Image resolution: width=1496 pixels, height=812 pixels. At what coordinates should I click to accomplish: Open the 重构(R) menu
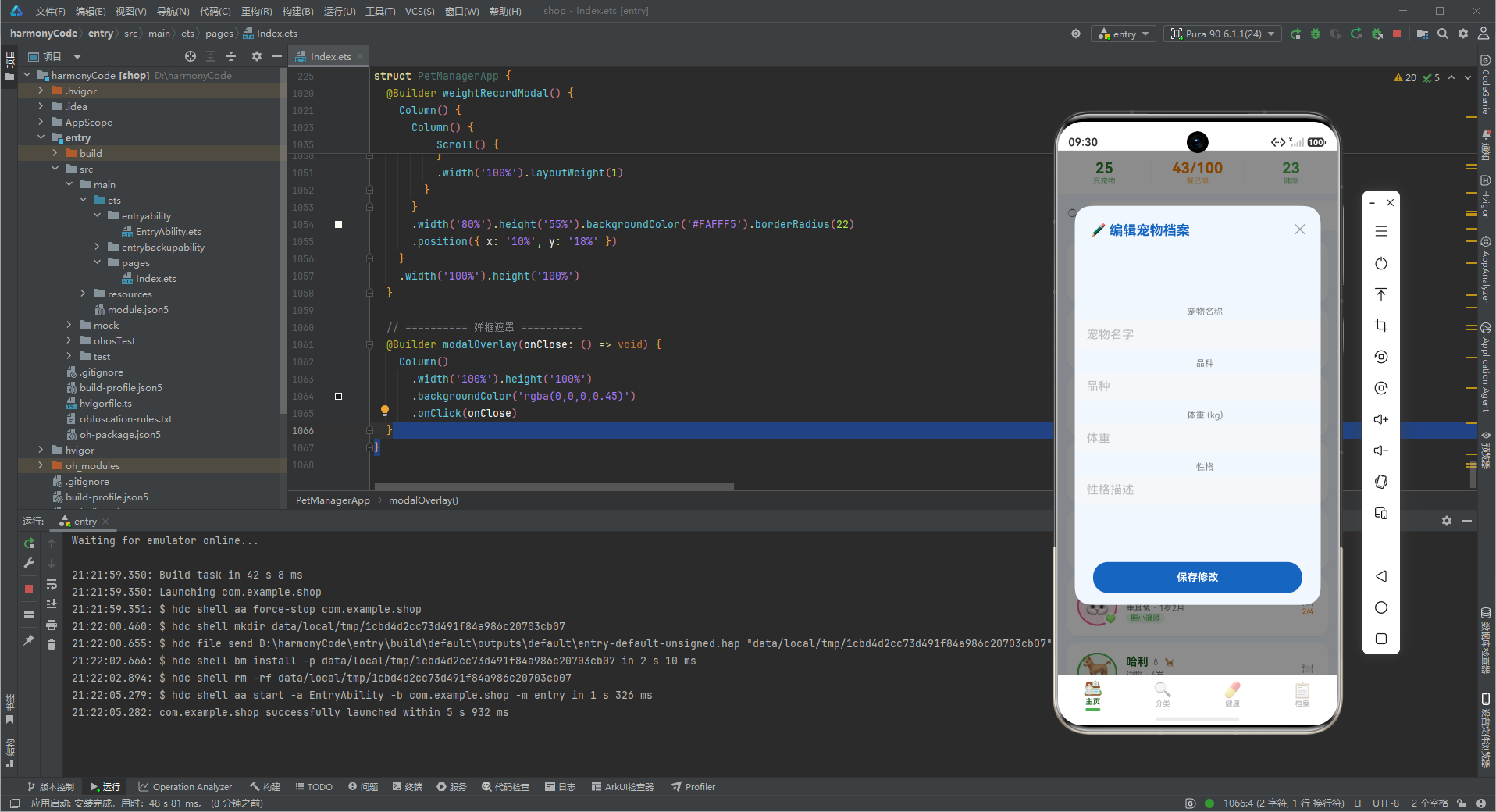tap(256, 11)
